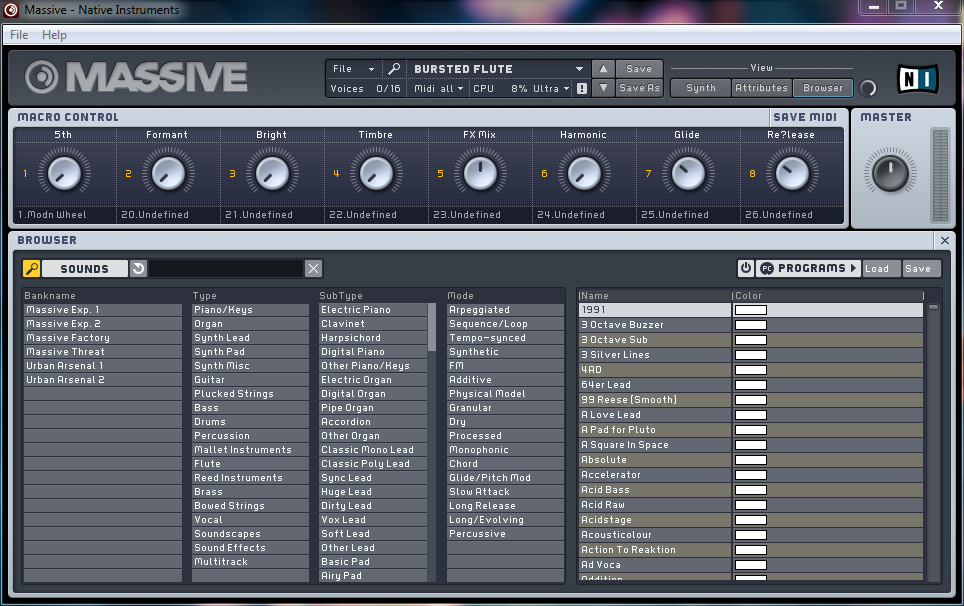Select type Soundscapes
Image resolution: width=964 pixels, height=606 pixels.
point(250,533)
